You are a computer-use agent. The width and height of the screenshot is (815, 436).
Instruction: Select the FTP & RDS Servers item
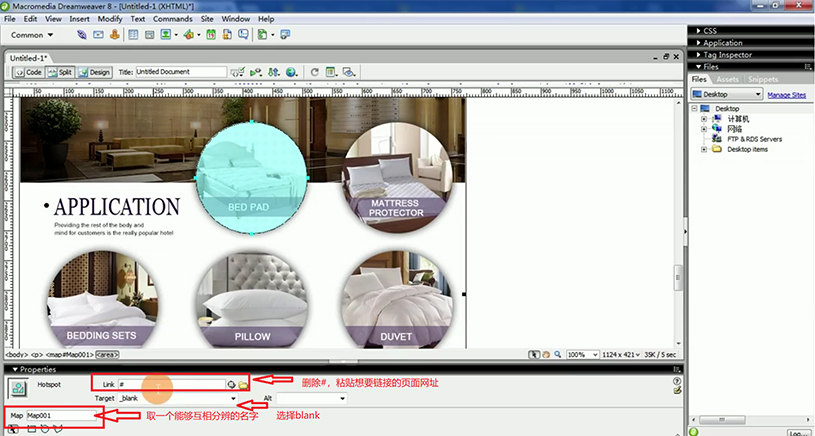[x=754, y=139]
